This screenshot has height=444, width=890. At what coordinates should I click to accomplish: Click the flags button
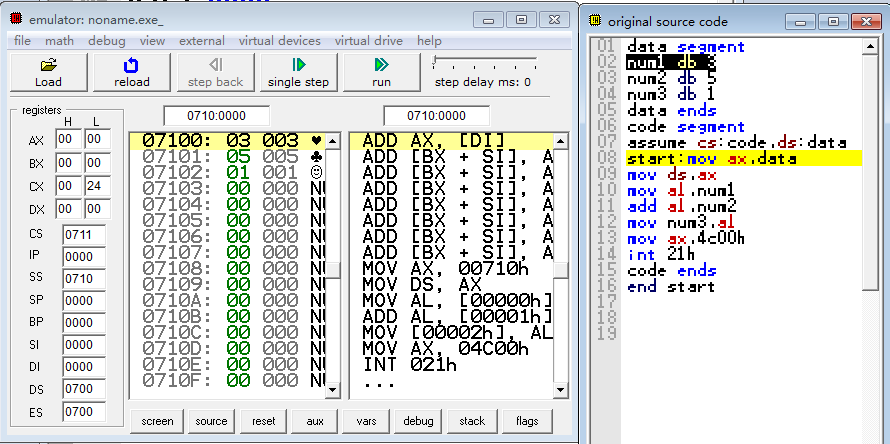[x=527, y=421]
